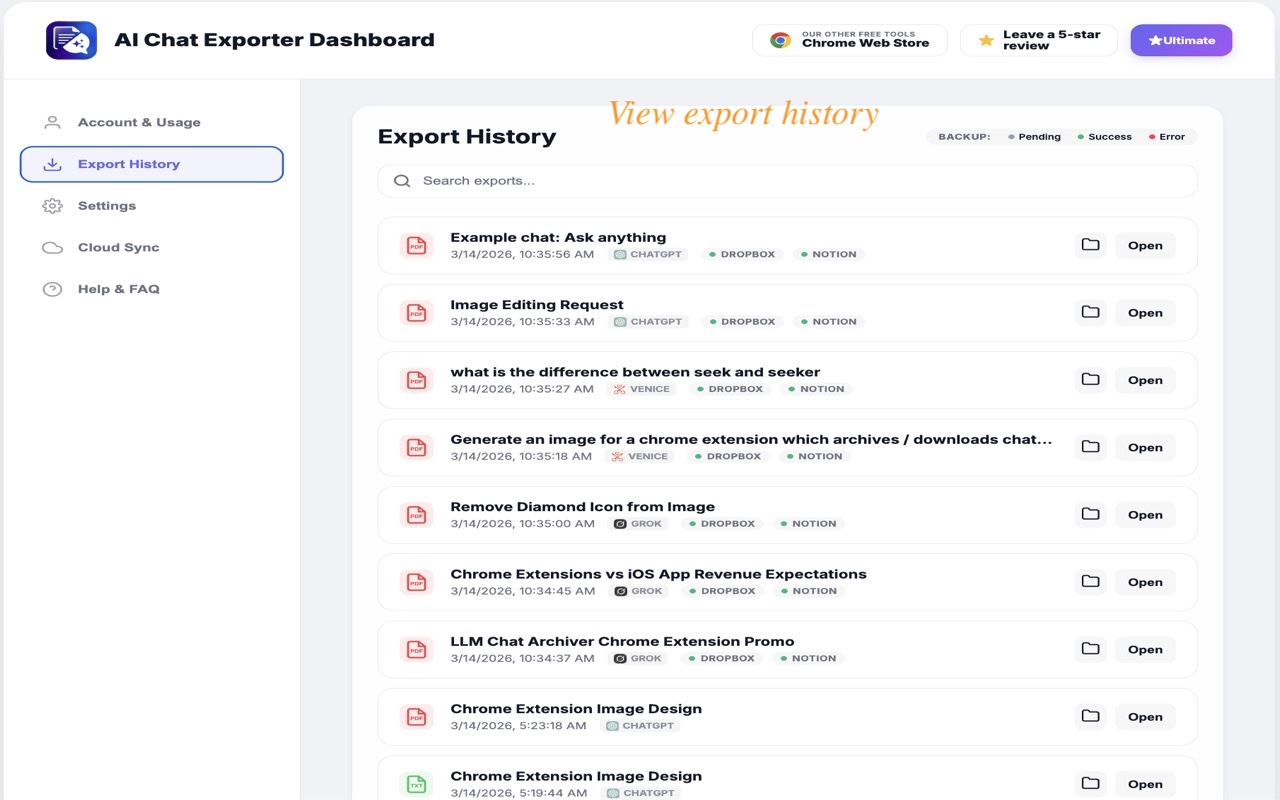Open folder for Chrome Extensions vs iOS export
This screenshot has width=1280, height=800.
pos(1091,582)
